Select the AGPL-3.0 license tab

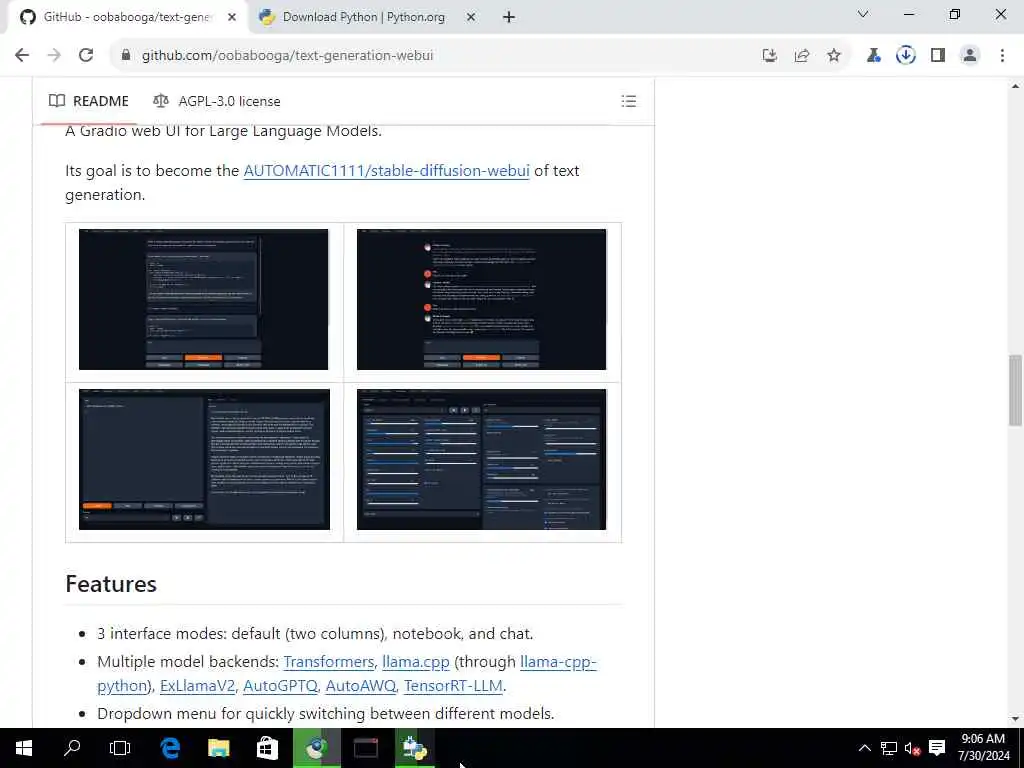click(x=217, y=101)
